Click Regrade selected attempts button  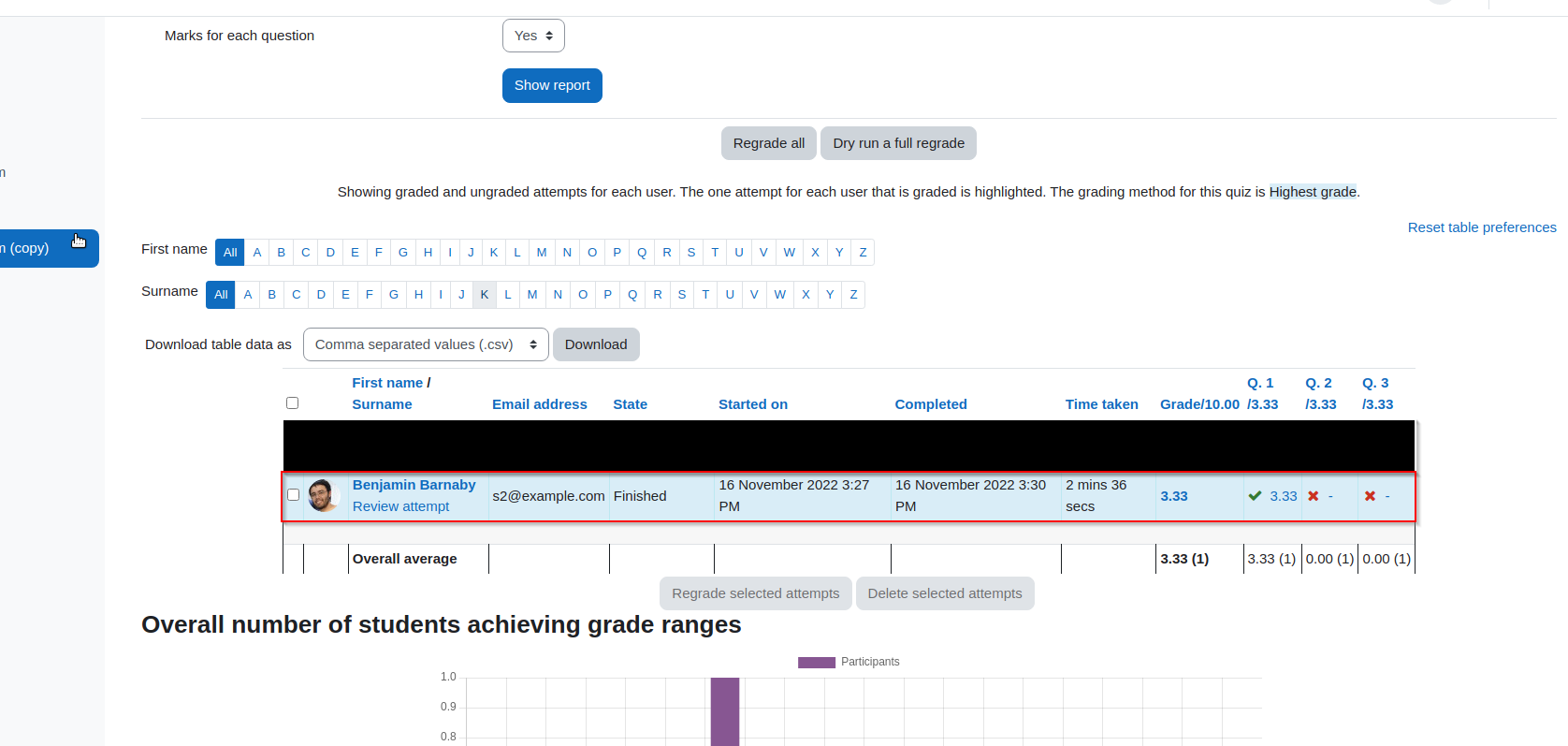click(756, 593)
